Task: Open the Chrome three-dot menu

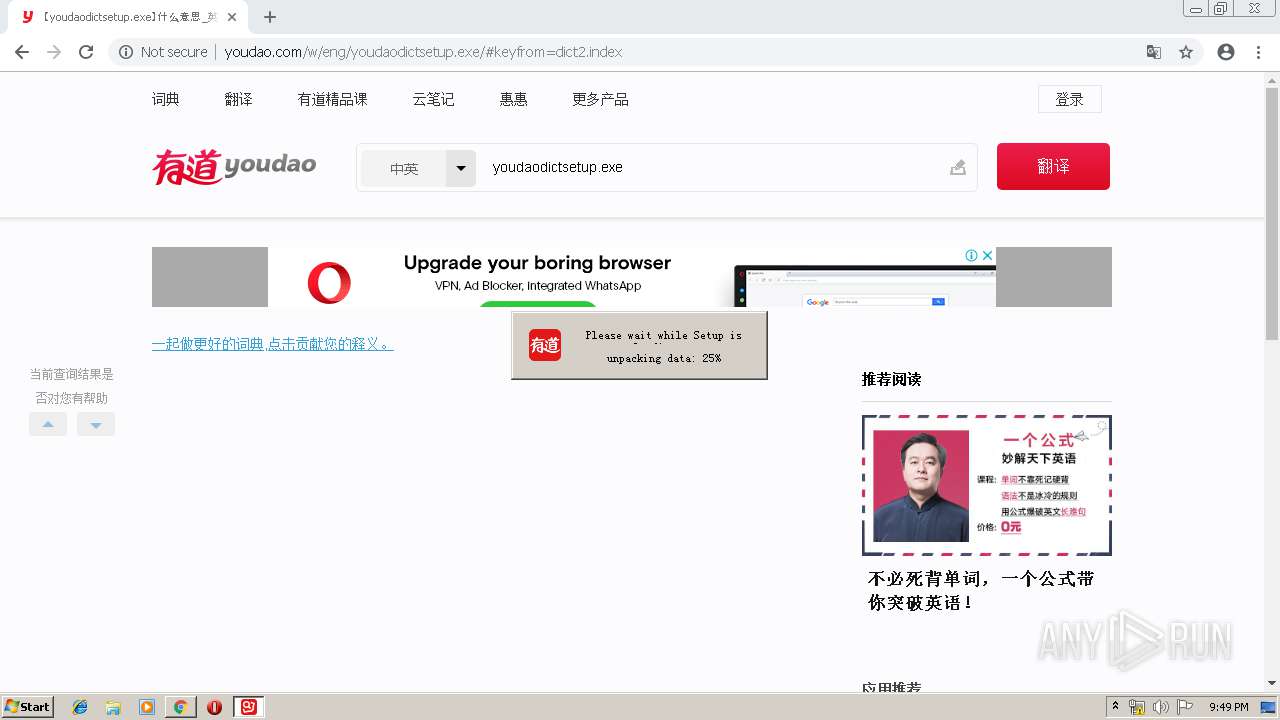Action: tap(1258, 52)
